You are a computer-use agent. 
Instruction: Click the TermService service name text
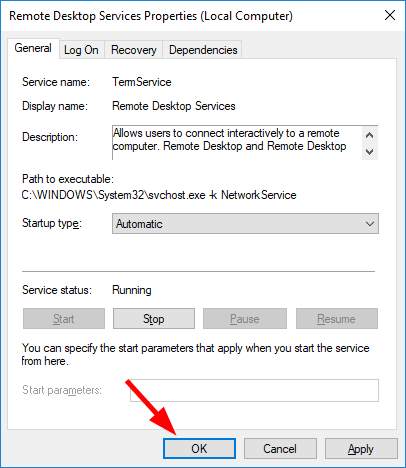point(142,82)
